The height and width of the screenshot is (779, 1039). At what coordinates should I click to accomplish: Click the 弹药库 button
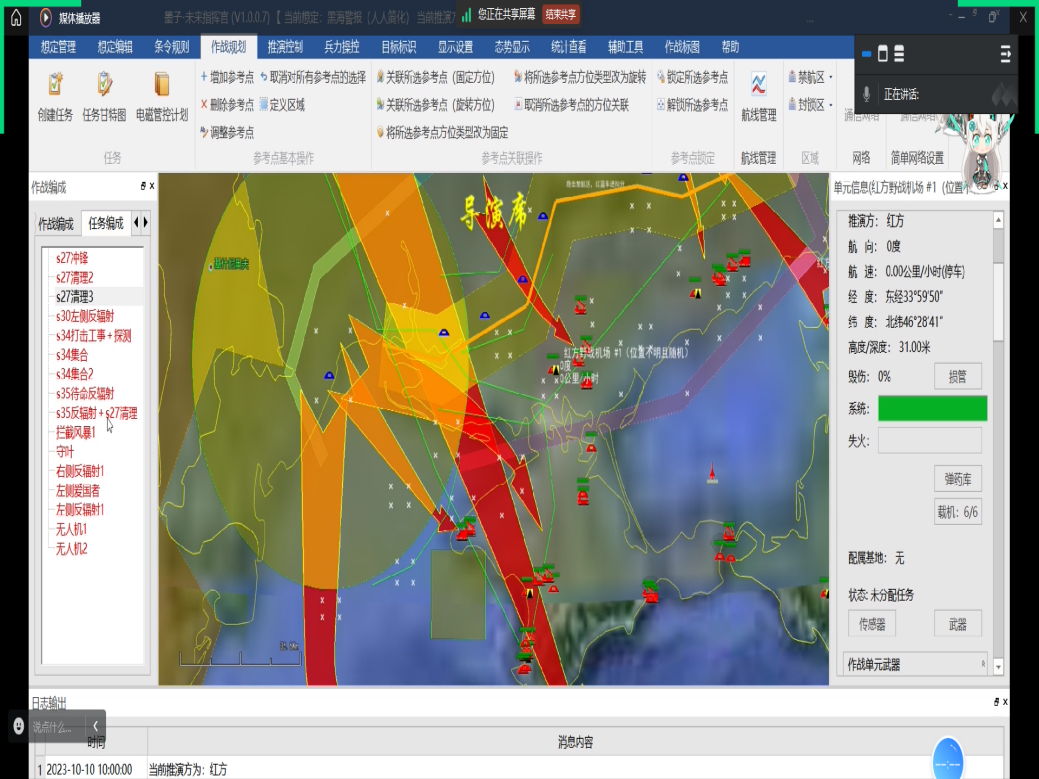[x=957, y=477]
